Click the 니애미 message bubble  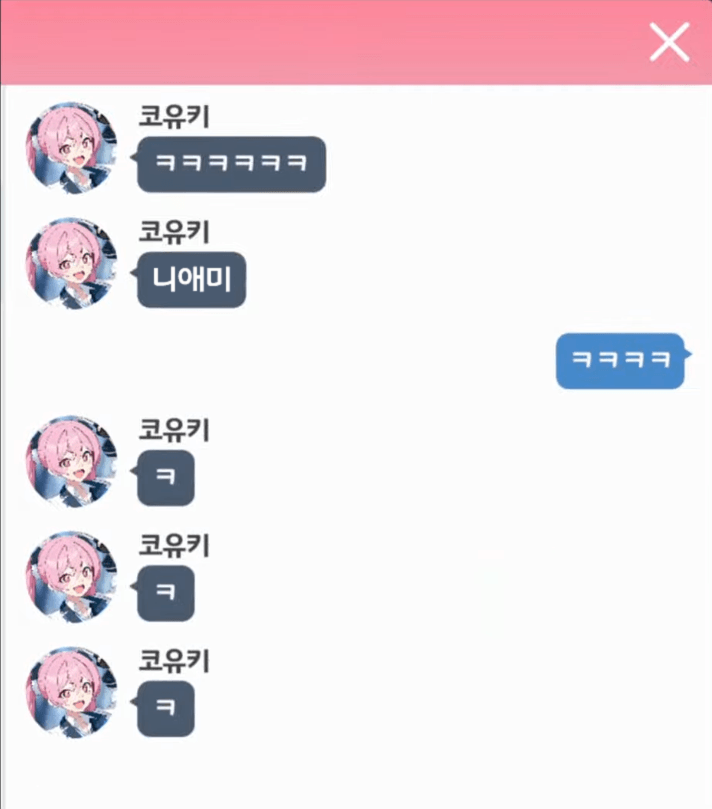click(191, 280)
